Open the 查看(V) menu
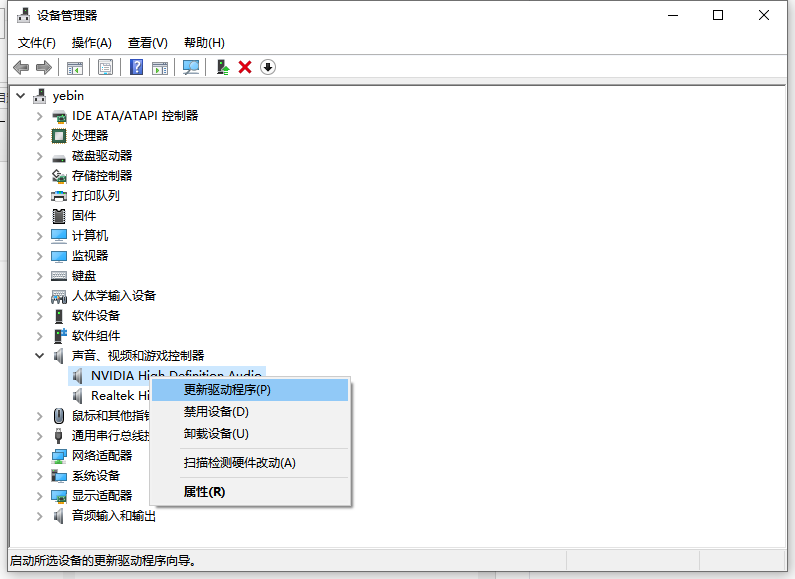Viewport: 795px width, 579px height. pyautogui.click(x=148, y=43)
